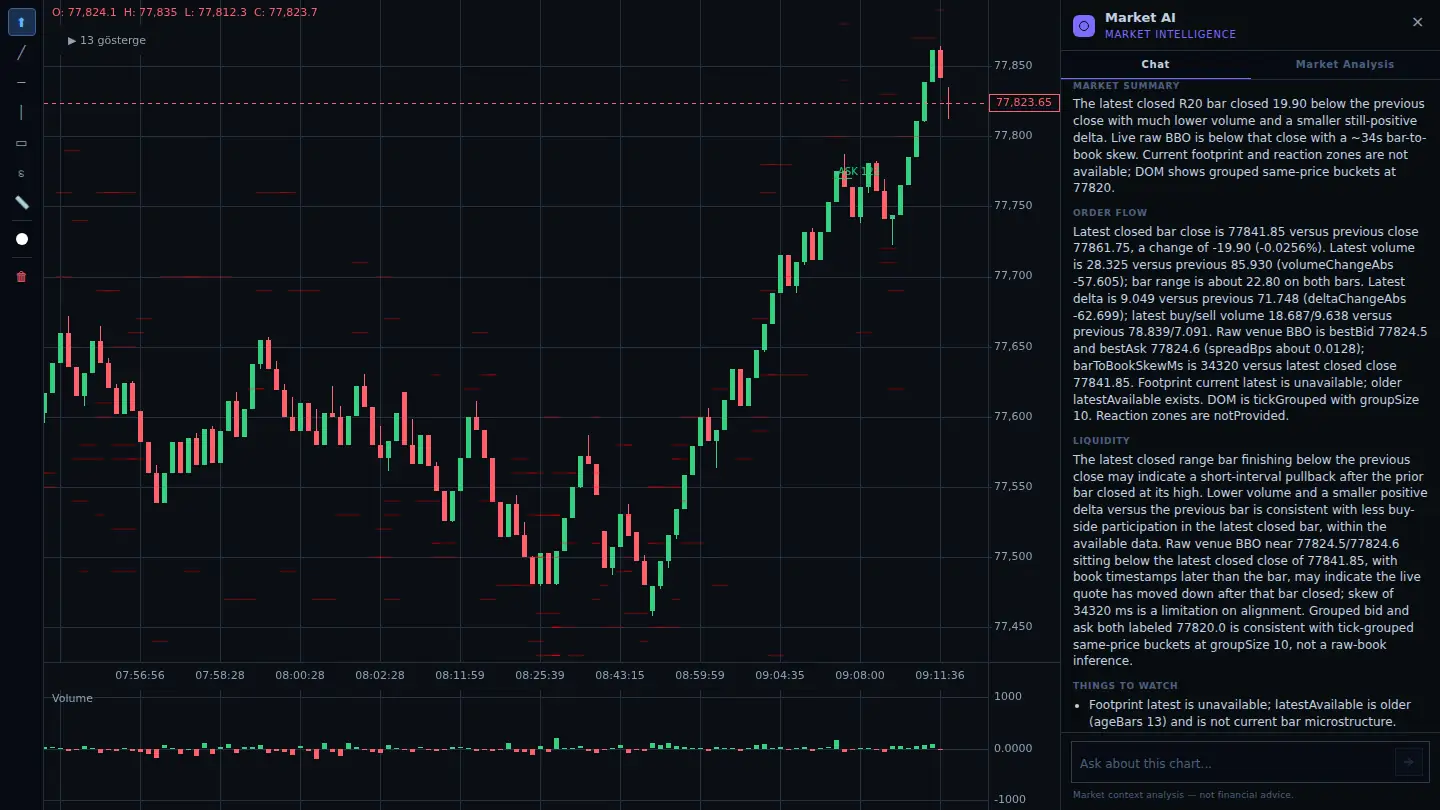The height and width of the screenshot is (810, 1440).
Task: Click the 77,850 price axis label
Action: tap(1013, 66)
